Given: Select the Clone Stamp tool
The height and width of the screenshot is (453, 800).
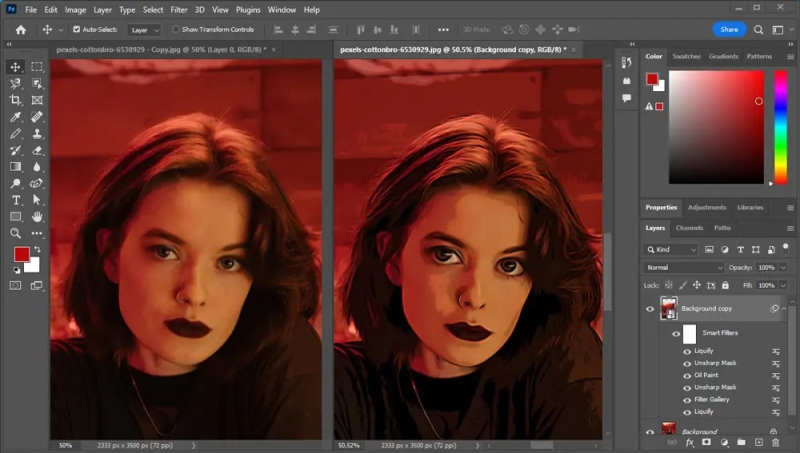Looking at the screenshot, I should point(37,134).
